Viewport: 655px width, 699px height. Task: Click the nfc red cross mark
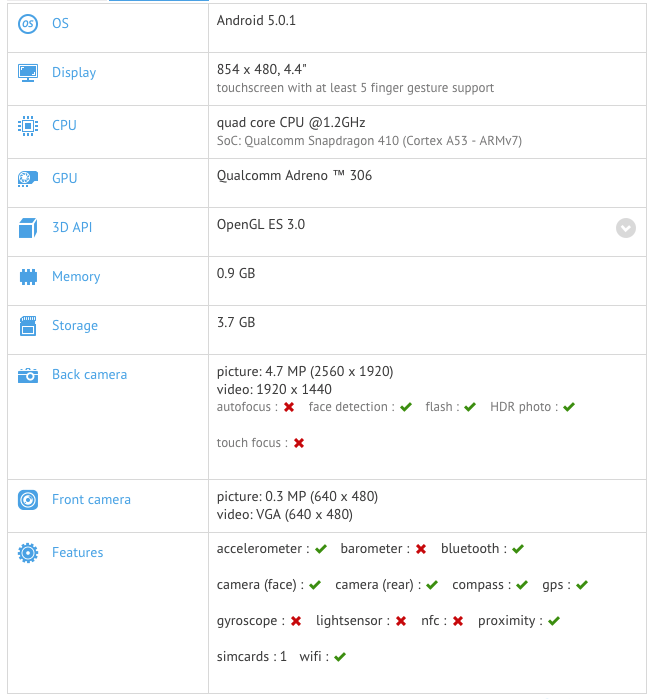click(x=458, y=621)
